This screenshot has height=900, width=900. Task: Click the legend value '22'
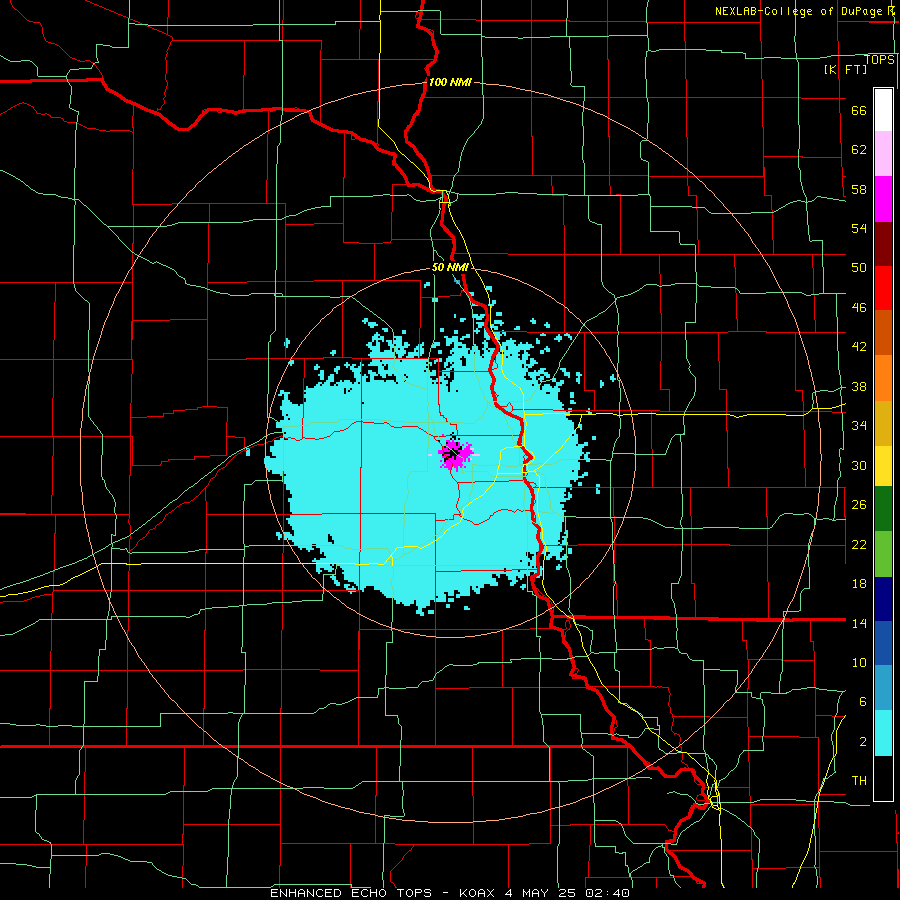click(859, 545)
